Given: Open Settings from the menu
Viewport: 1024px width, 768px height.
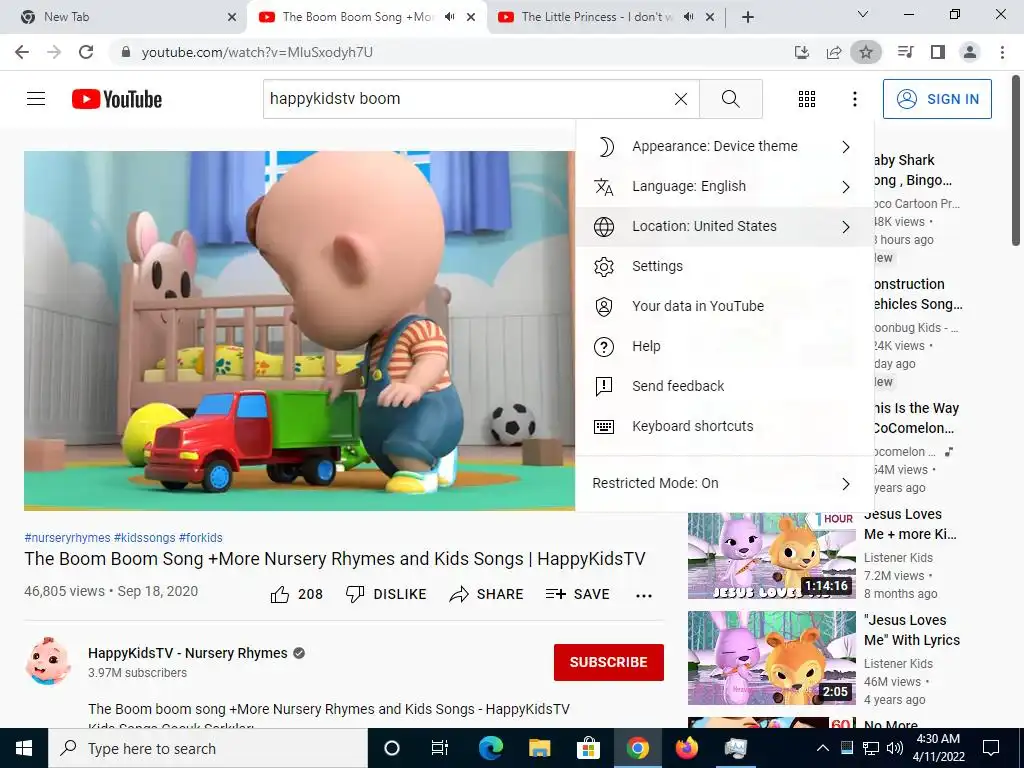Looking at the screenshot, I should click(725, 266).
